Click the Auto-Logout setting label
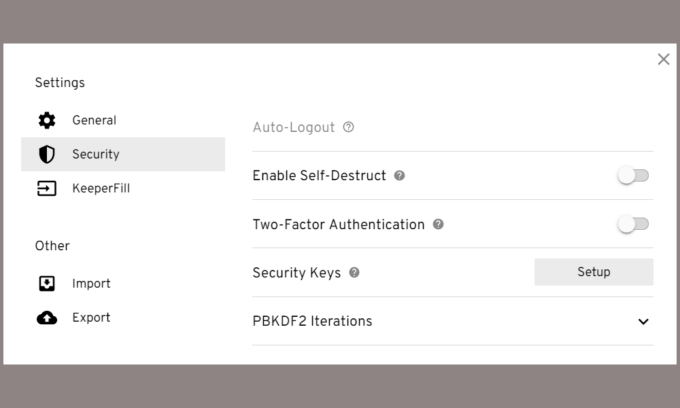This screenshot has height=408, width=680. [x=294, y=128]
